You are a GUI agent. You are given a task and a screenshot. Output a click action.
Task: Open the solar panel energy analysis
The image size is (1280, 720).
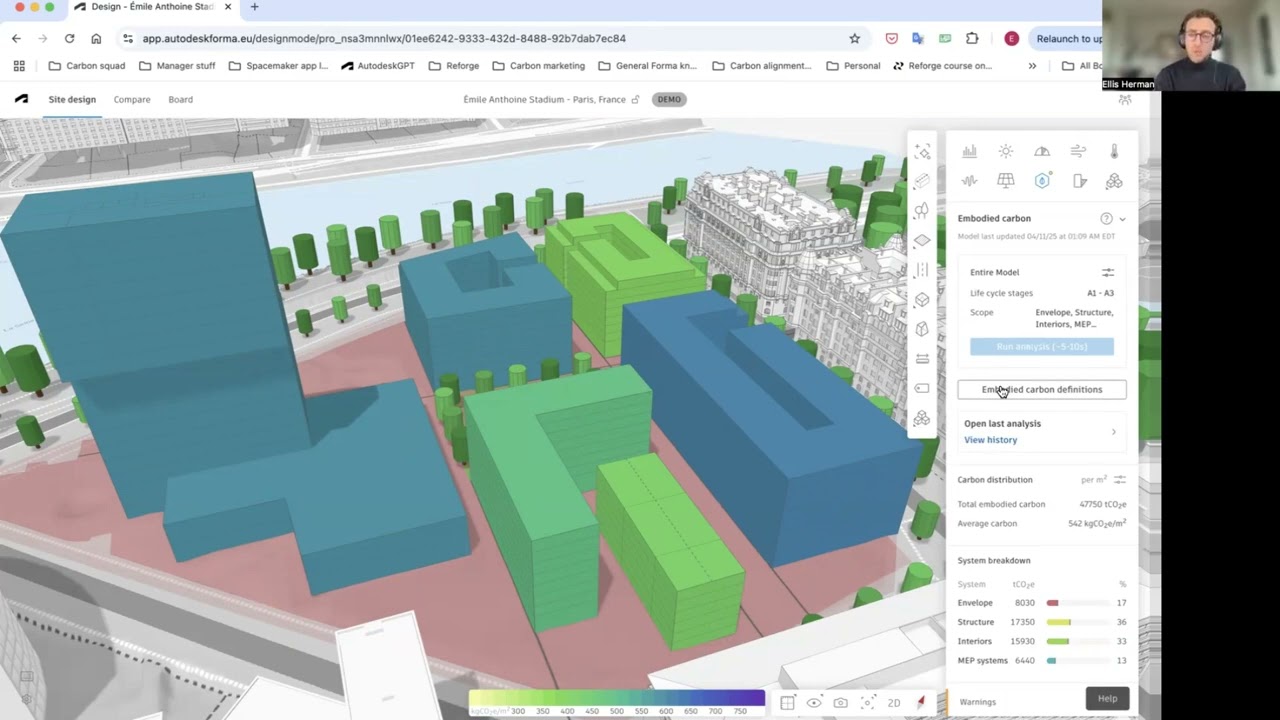pos(1006,181)
